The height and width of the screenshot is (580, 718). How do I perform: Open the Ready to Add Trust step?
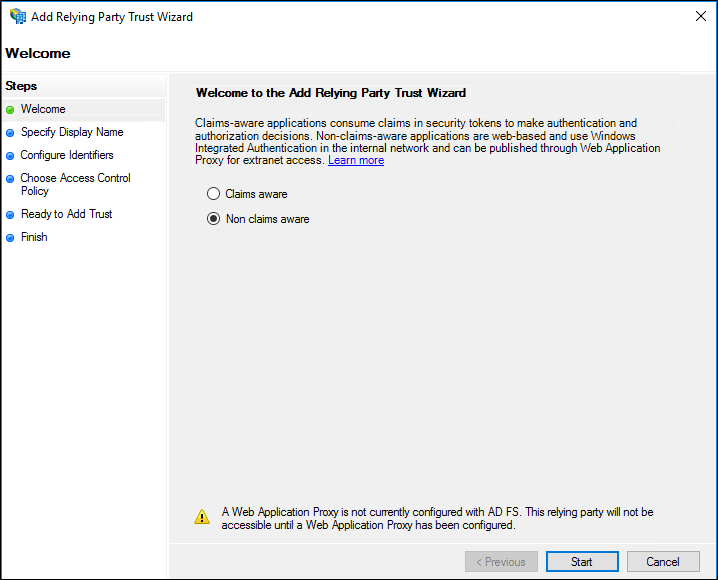tap(66, 214)
